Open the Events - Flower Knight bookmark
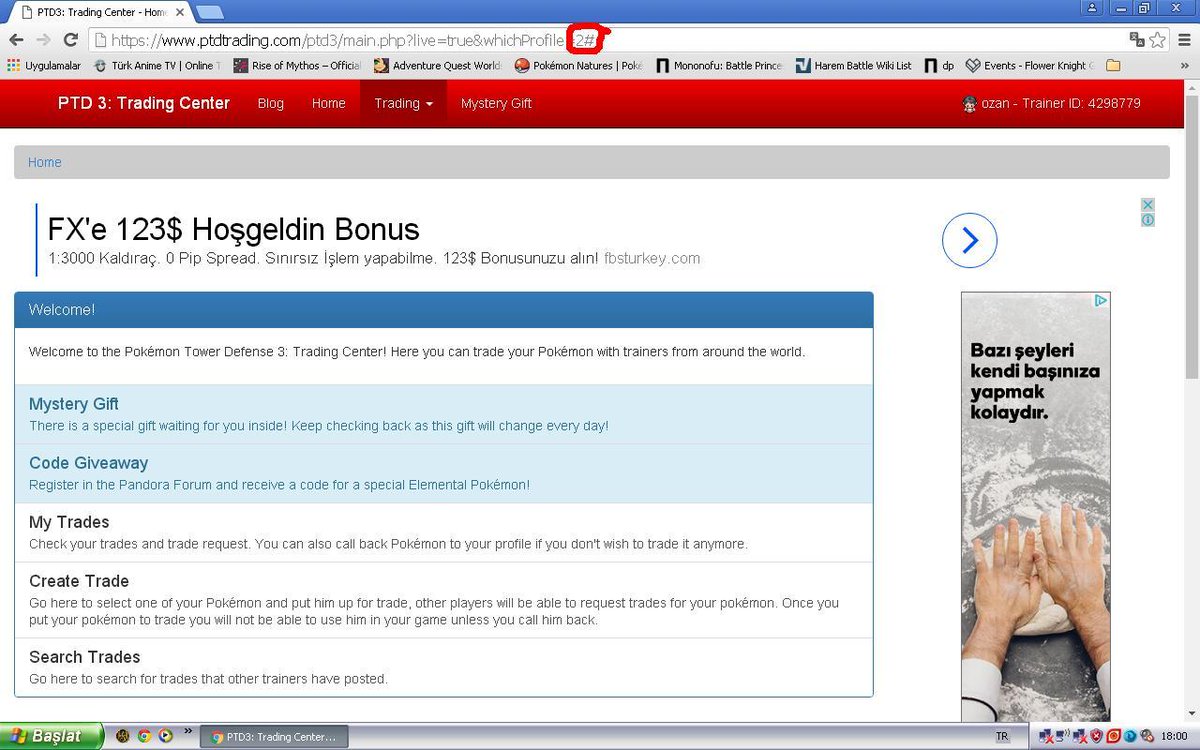 (x=1031, y=65)
